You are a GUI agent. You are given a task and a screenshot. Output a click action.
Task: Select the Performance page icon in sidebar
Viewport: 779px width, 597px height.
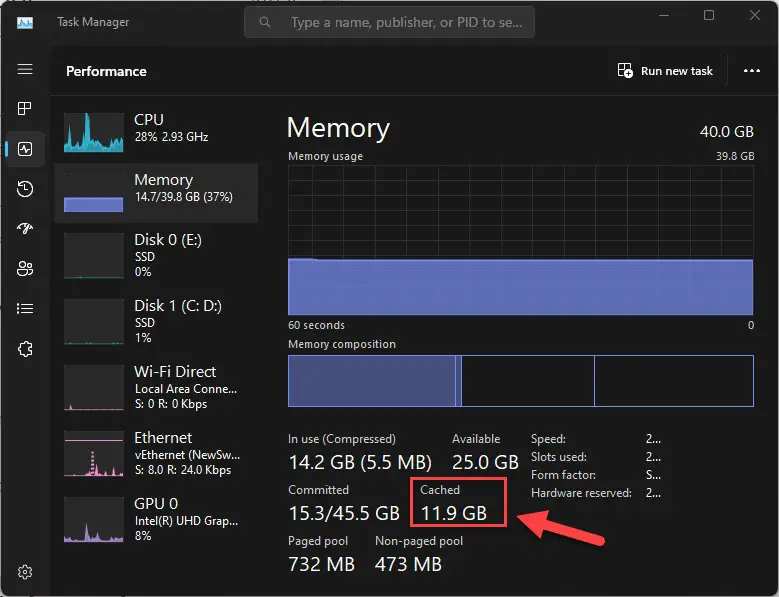(25, 149)
